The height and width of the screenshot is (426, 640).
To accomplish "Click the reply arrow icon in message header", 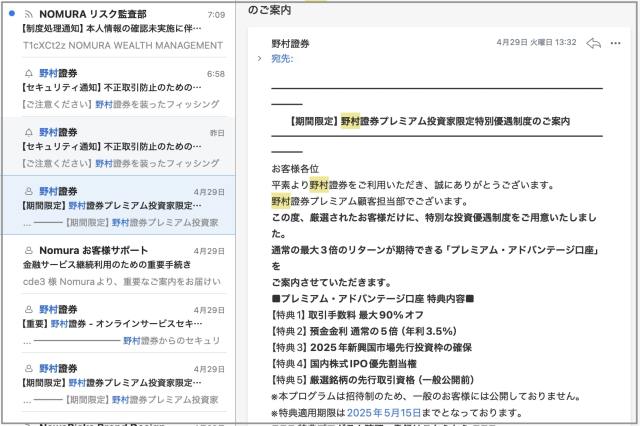I will click(x=593, y=44).
